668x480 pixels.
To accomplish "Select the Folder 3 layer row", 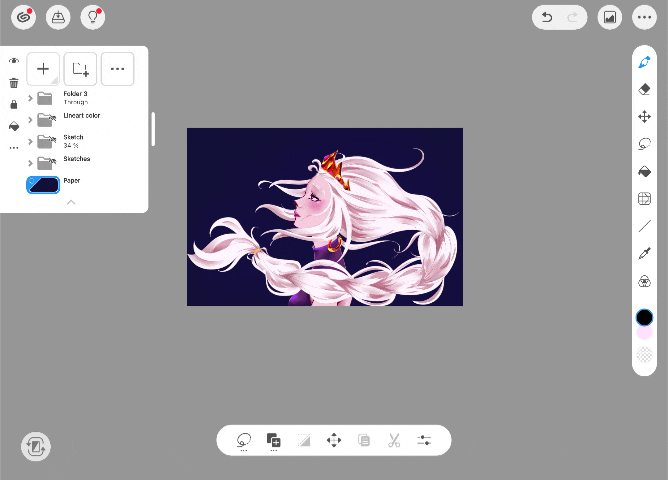I will (85, 98).
